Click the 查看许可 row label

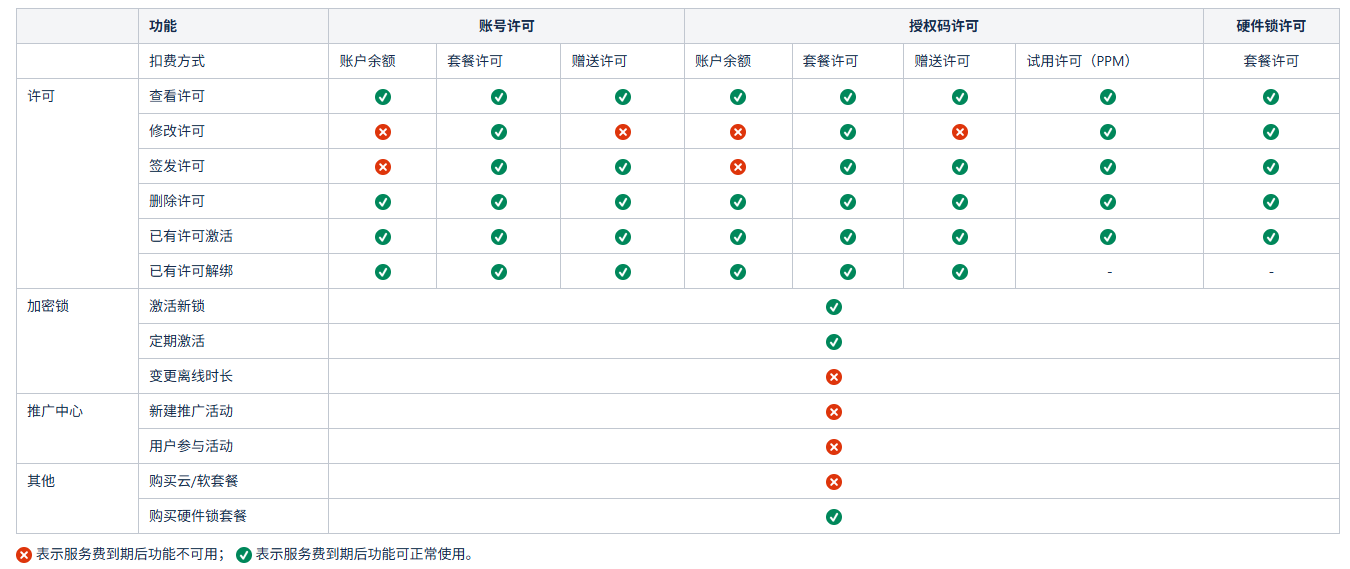[x=177, y=97]
